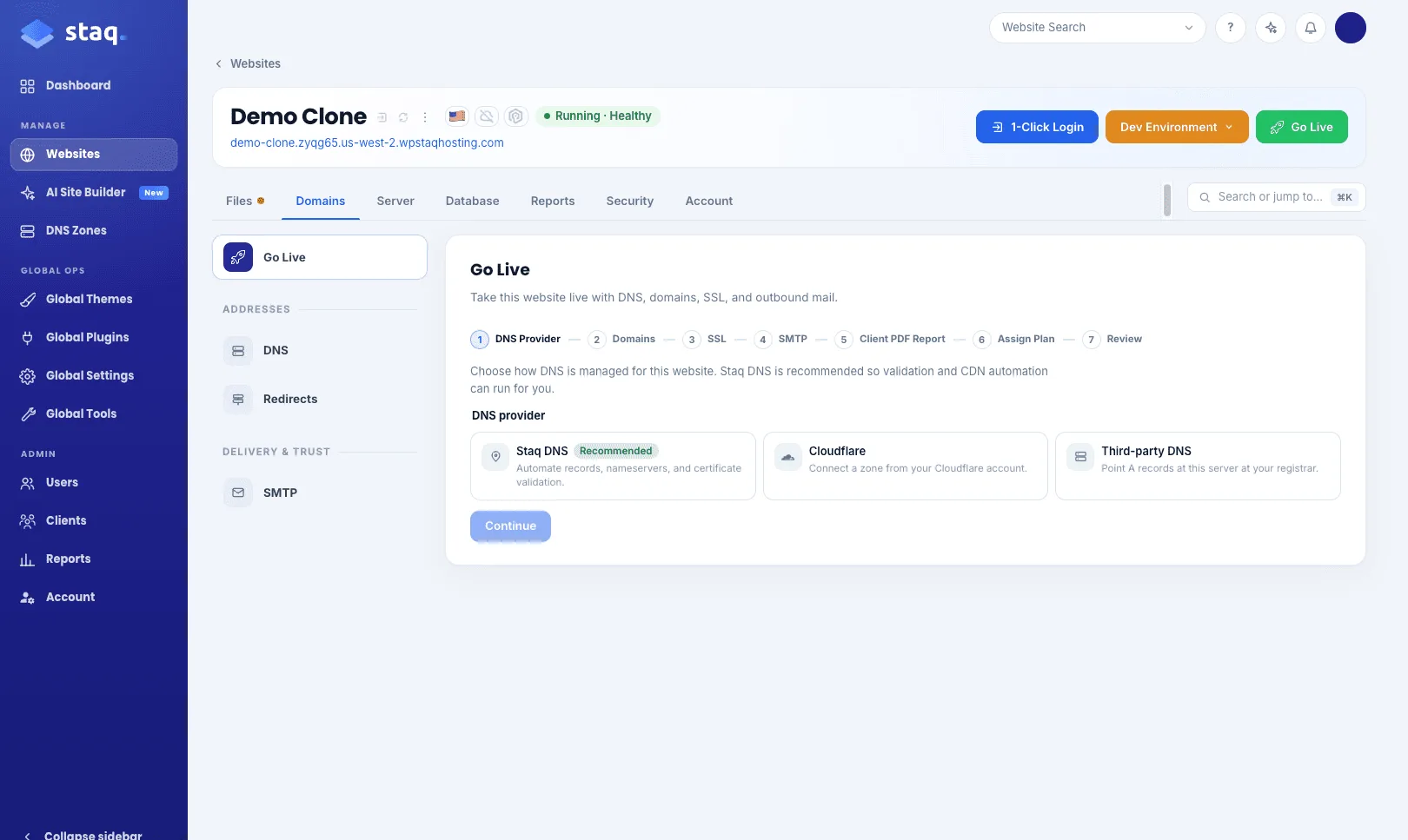The height and width of the screenshot is (840, 1408).
Task: Click the Continue button
Action: pyautogui.click(x=510, y=526)
